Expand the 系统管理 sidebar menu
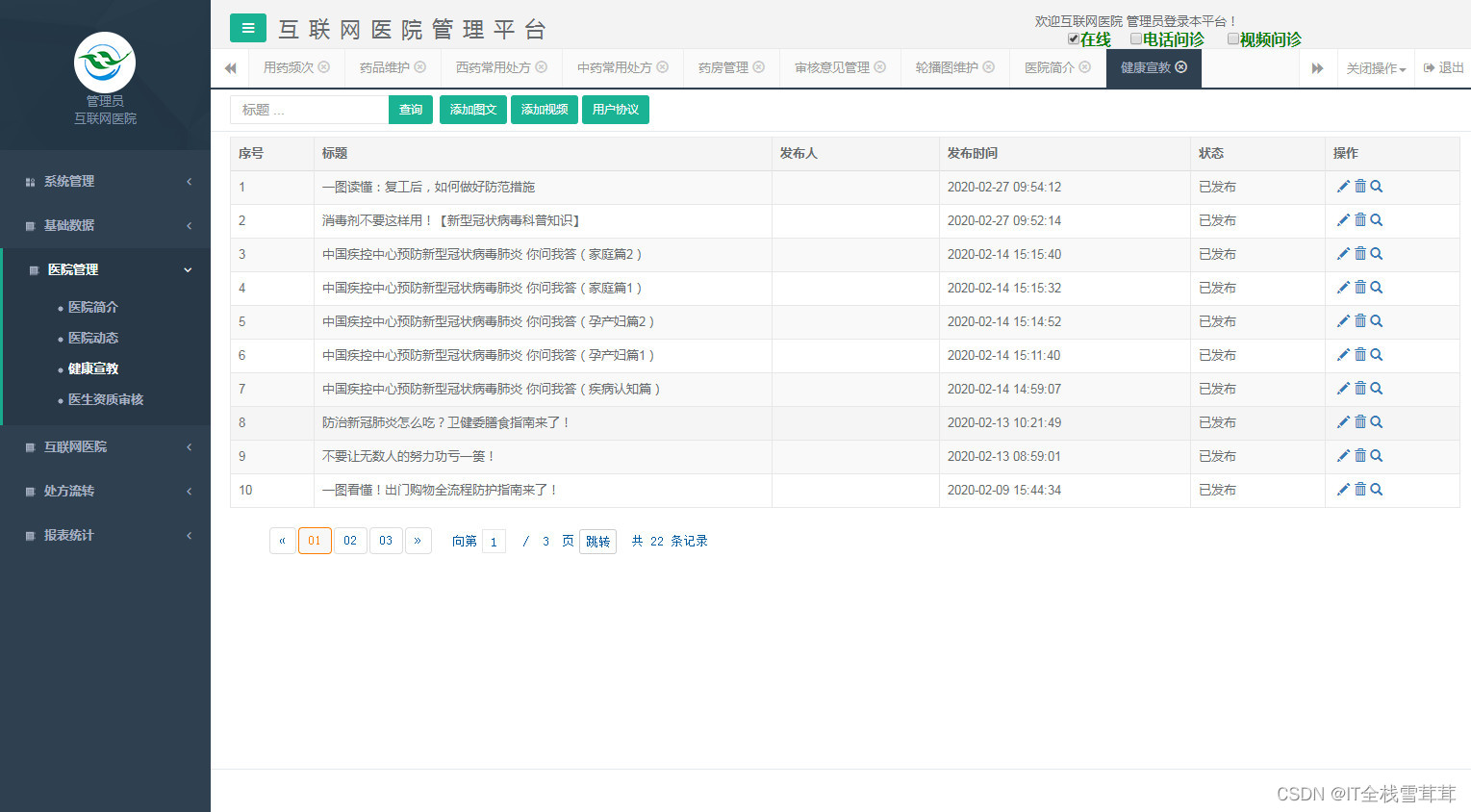1471x812 pixels. 105,181
